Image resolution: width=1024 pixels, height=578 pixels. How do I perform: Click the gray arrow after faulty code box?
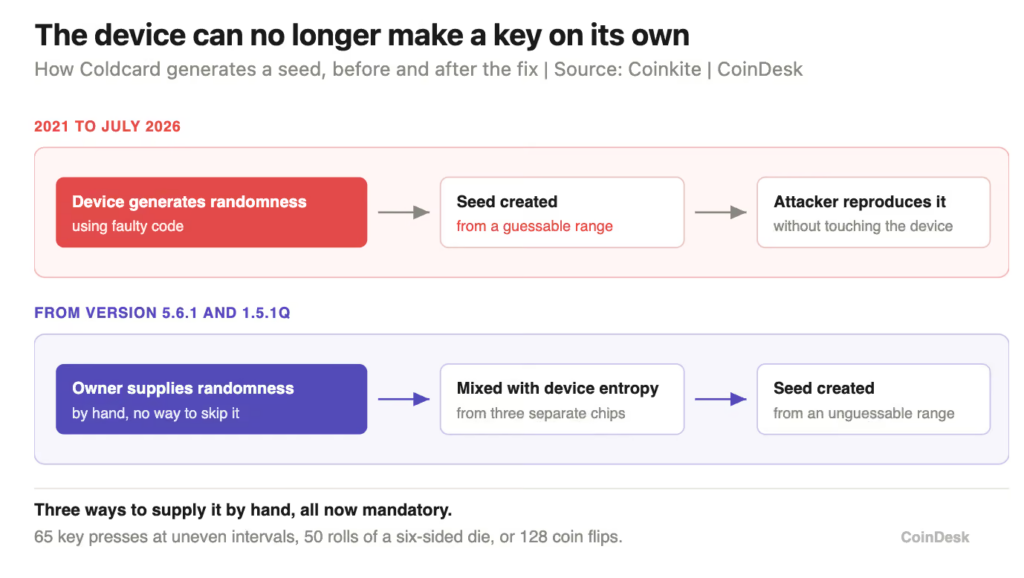[404, 212]
